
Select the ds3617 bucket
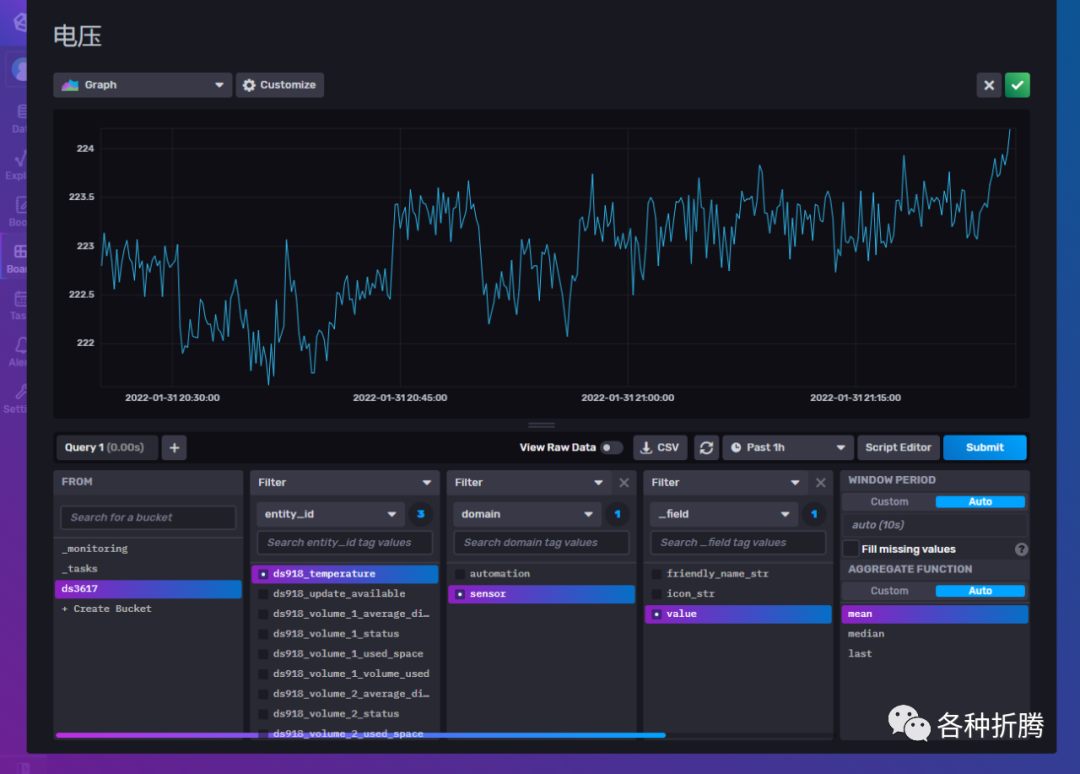tap(148, 589)
